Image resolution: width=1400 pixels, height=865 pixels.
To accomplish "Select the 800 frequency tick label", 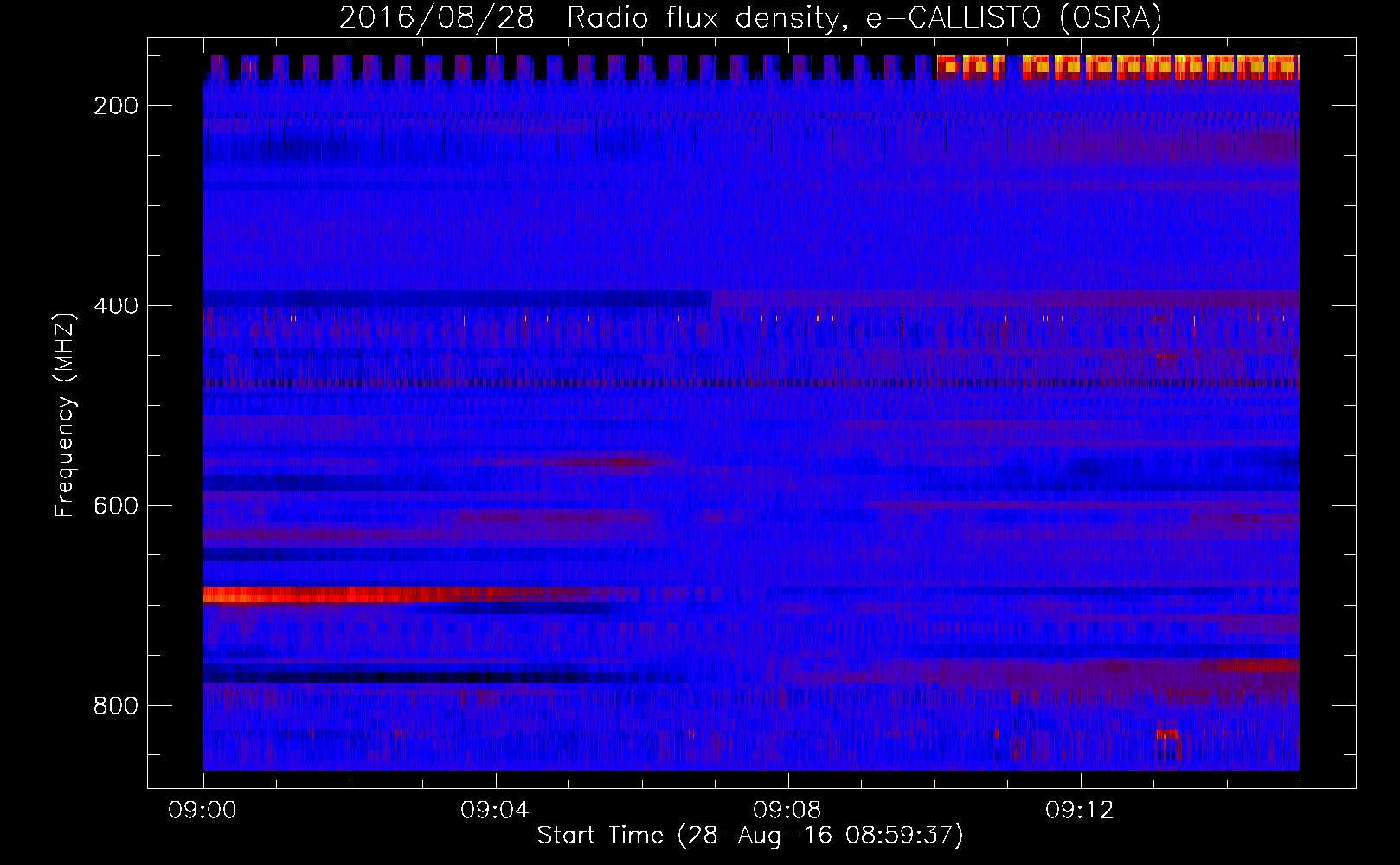I will click(x=116, y=706).
